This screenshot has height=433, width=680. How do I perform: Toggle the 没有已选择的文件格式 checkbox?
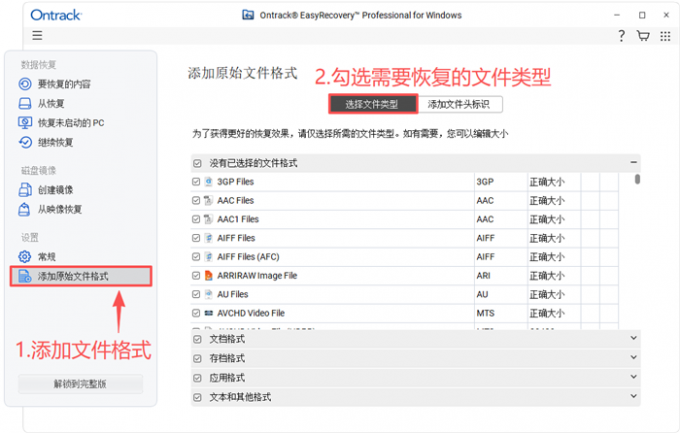[197, 163]
